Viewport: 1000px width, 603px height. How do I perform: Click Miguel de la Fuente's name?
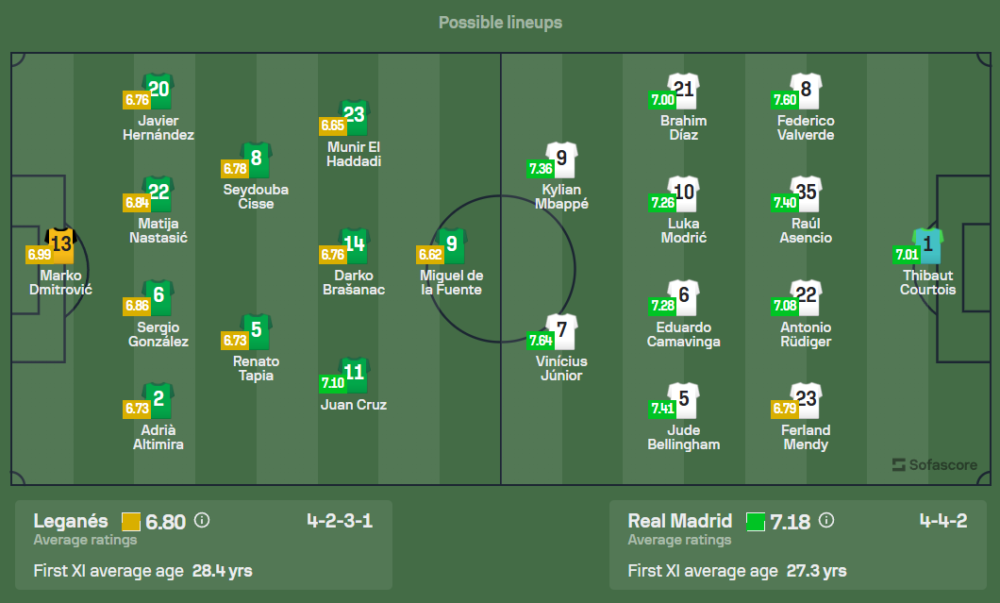click(451, 282)
